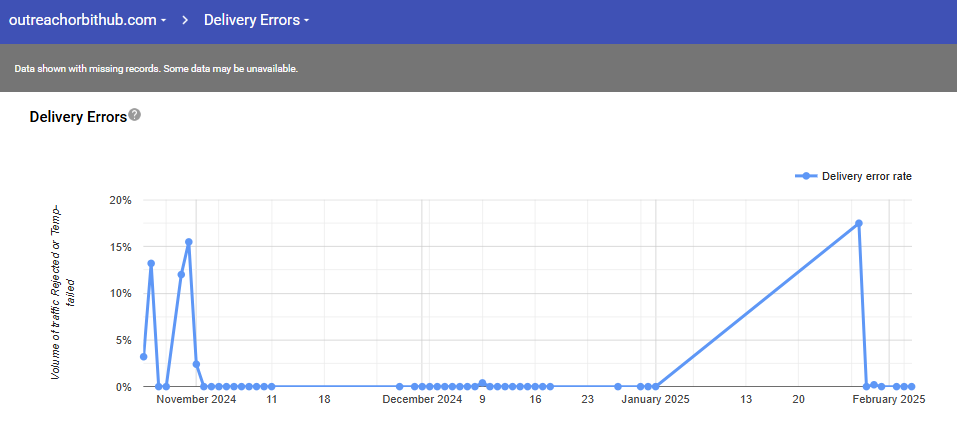
Task: Click the 13% spike data point at chart start
Action: pos(151,264)
